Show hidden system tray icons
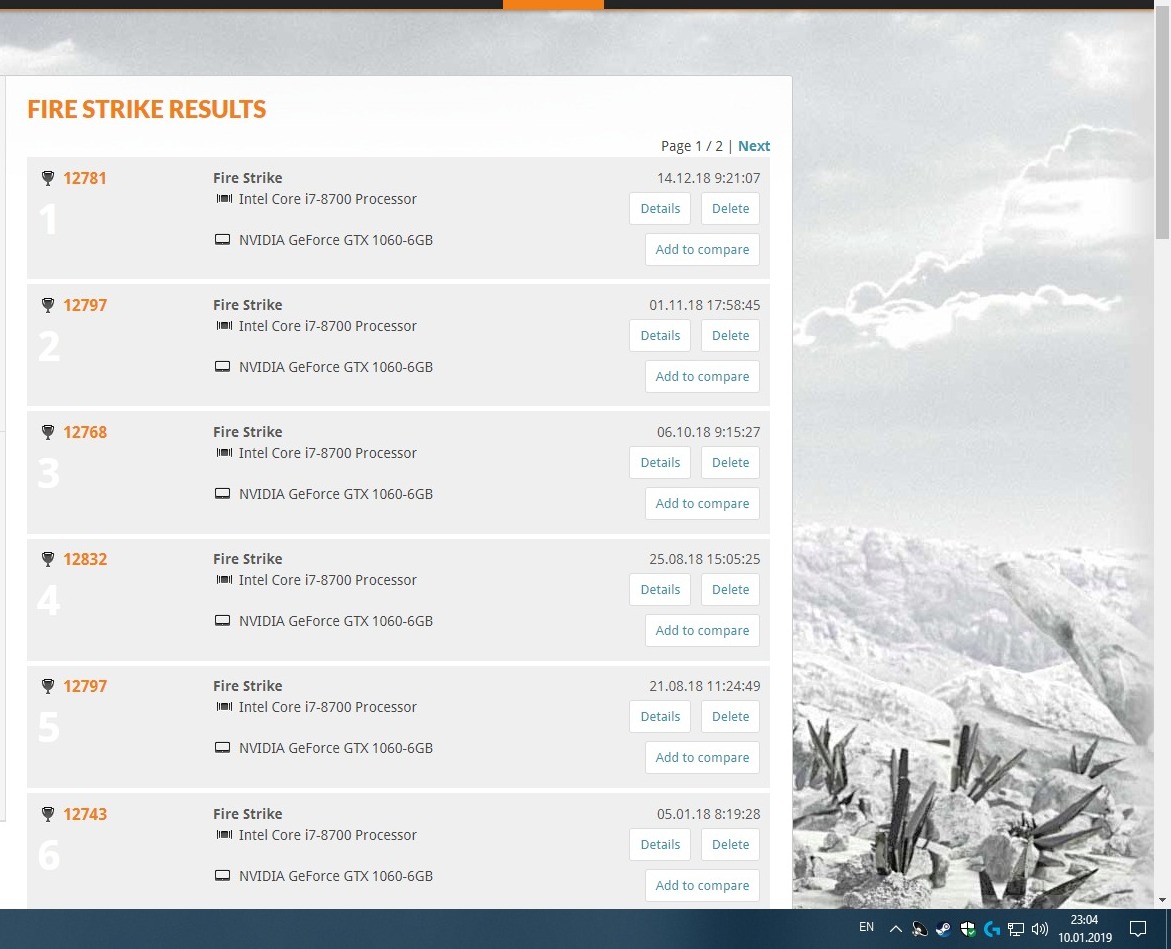 coord(895,929)
